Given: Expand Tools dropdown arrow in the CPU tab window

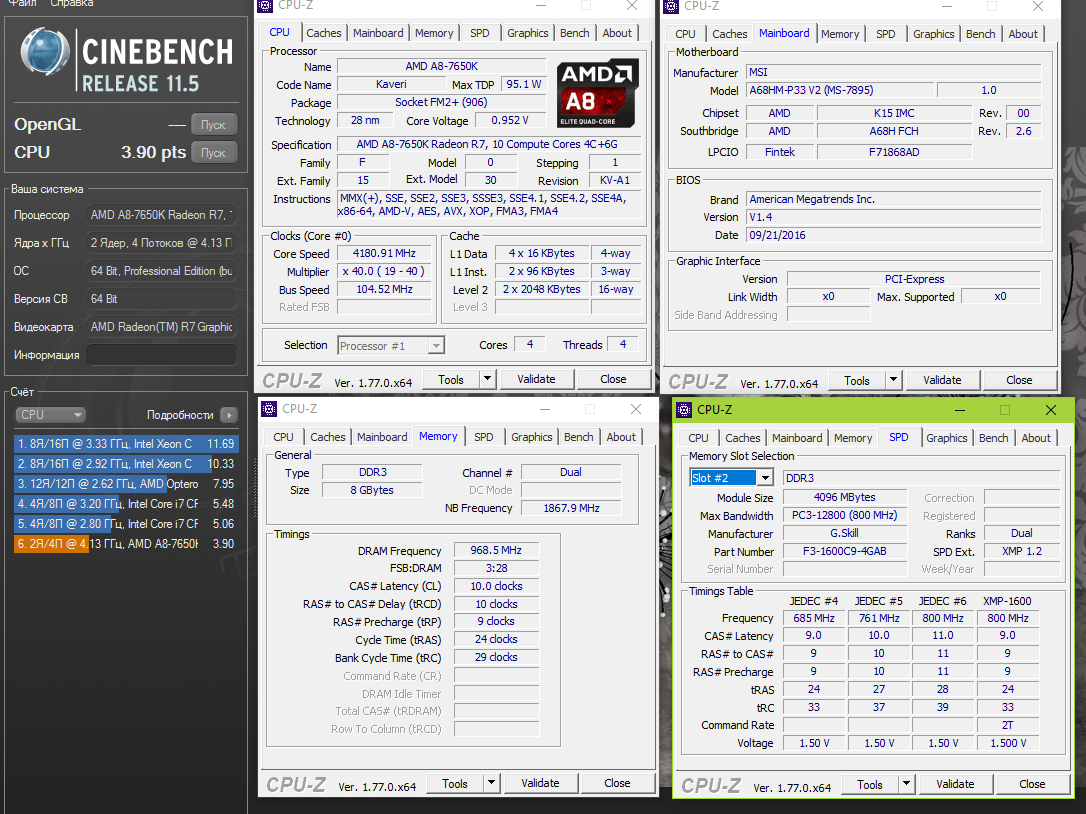Looking at the screenshot, I should (x=488, y=380).
